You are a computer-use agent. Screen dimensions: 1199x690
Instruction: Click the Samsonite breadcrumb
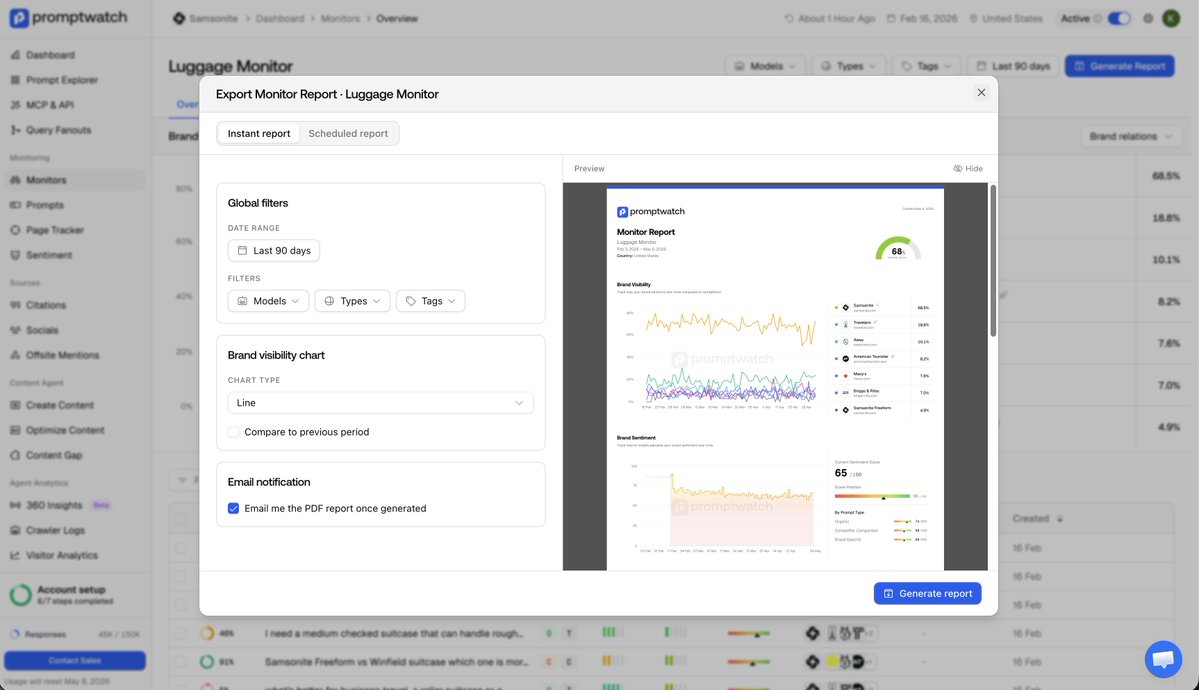click(x=205, y=18)
